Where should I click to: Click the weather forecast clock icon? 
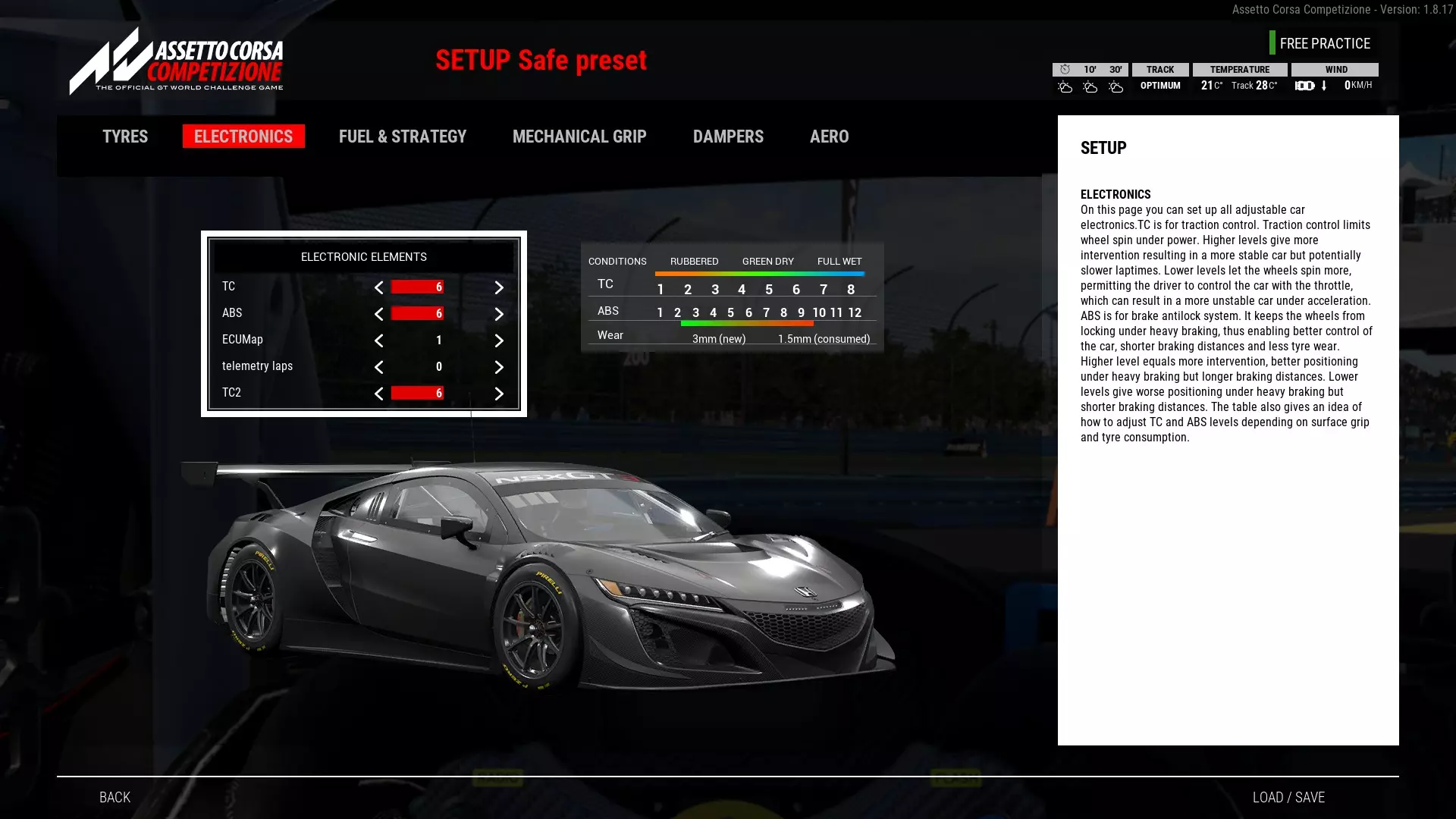[x=1065, y=69]
